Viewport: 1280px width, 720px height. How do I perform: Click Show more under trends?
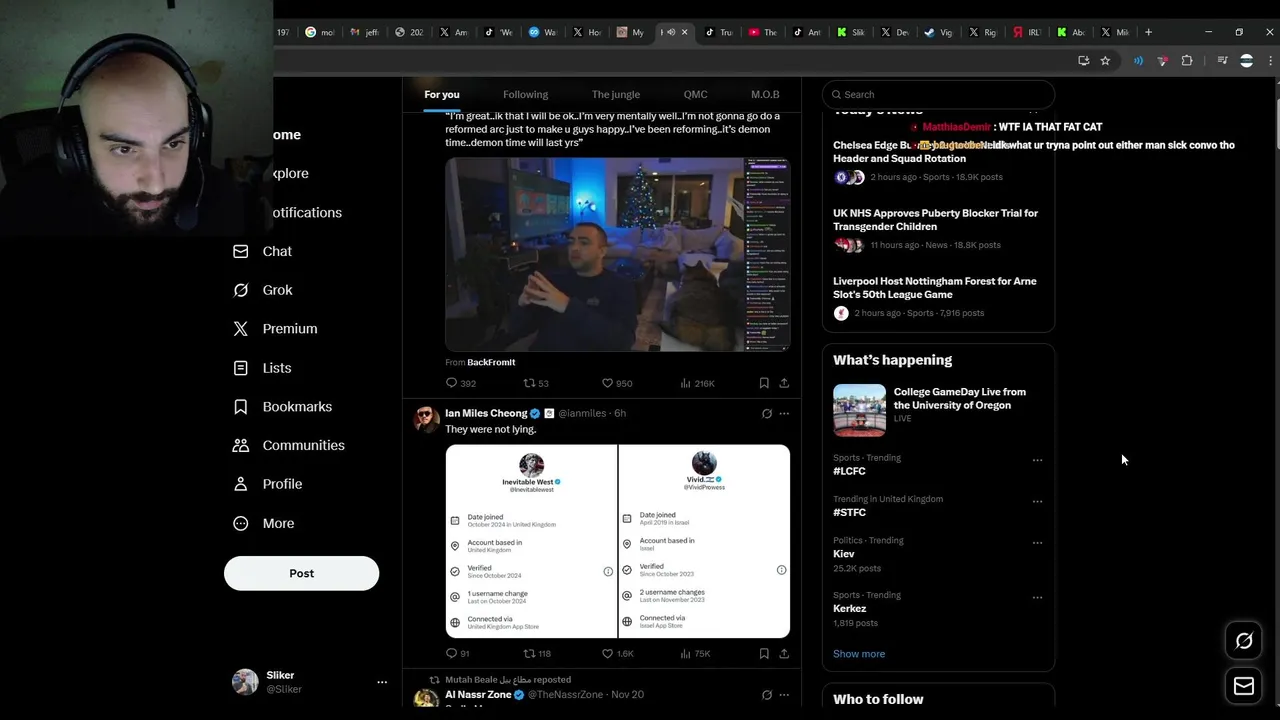[x=859, y=654]
